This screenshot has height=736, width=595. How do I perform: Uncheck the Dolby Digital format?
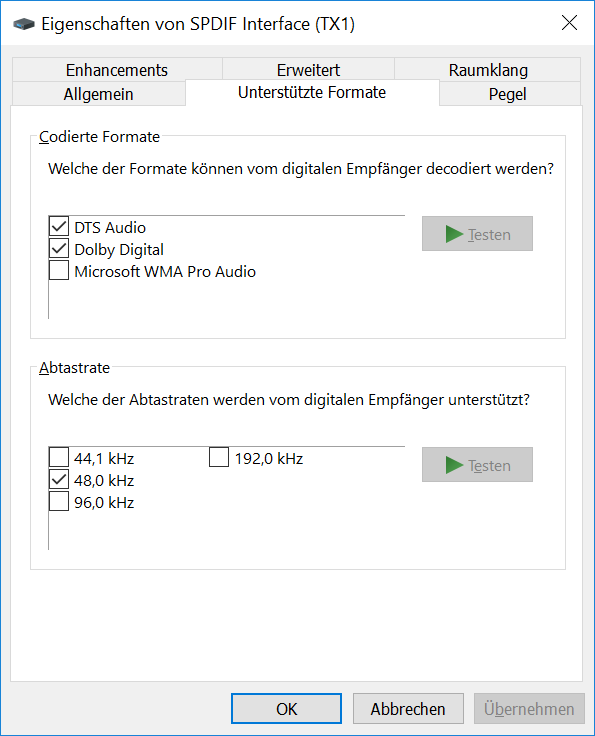click(59, 249)
